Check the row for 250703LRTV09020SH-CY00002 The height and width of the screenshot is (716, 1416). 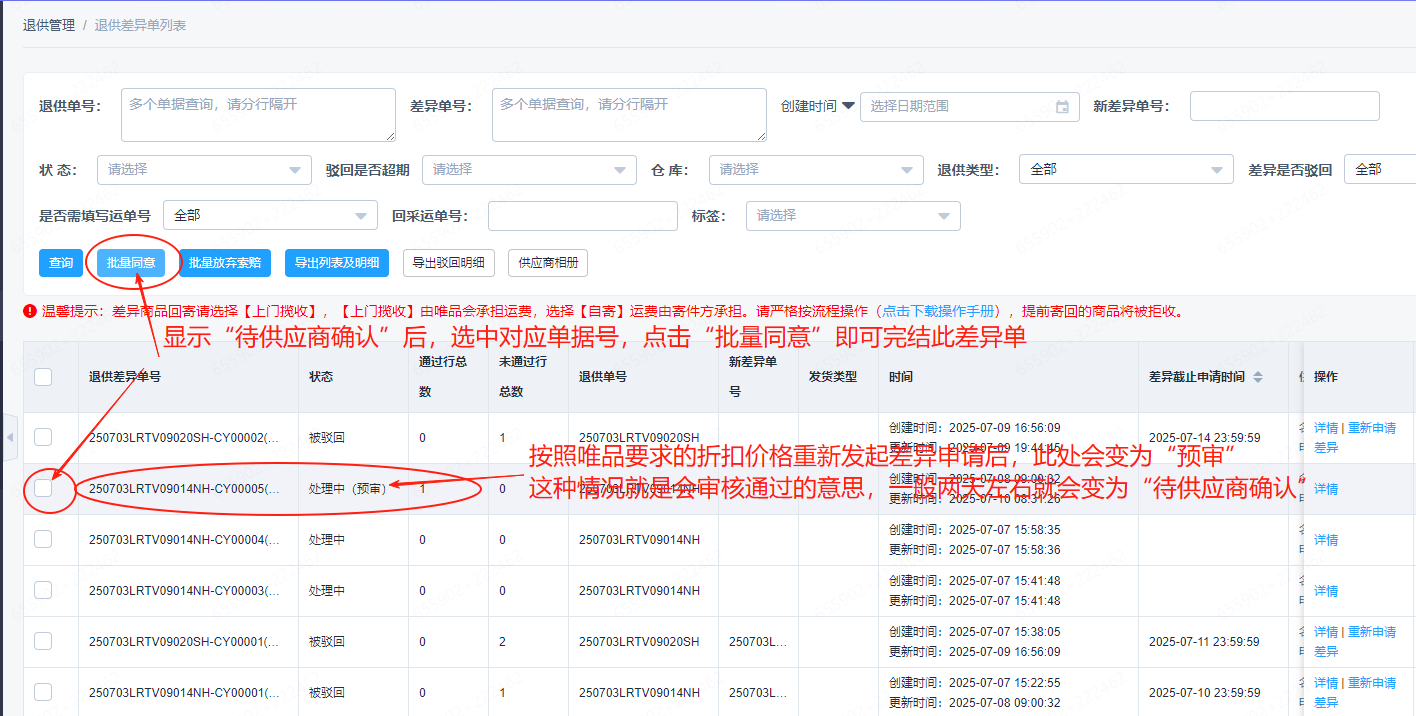tap(43, 437)
